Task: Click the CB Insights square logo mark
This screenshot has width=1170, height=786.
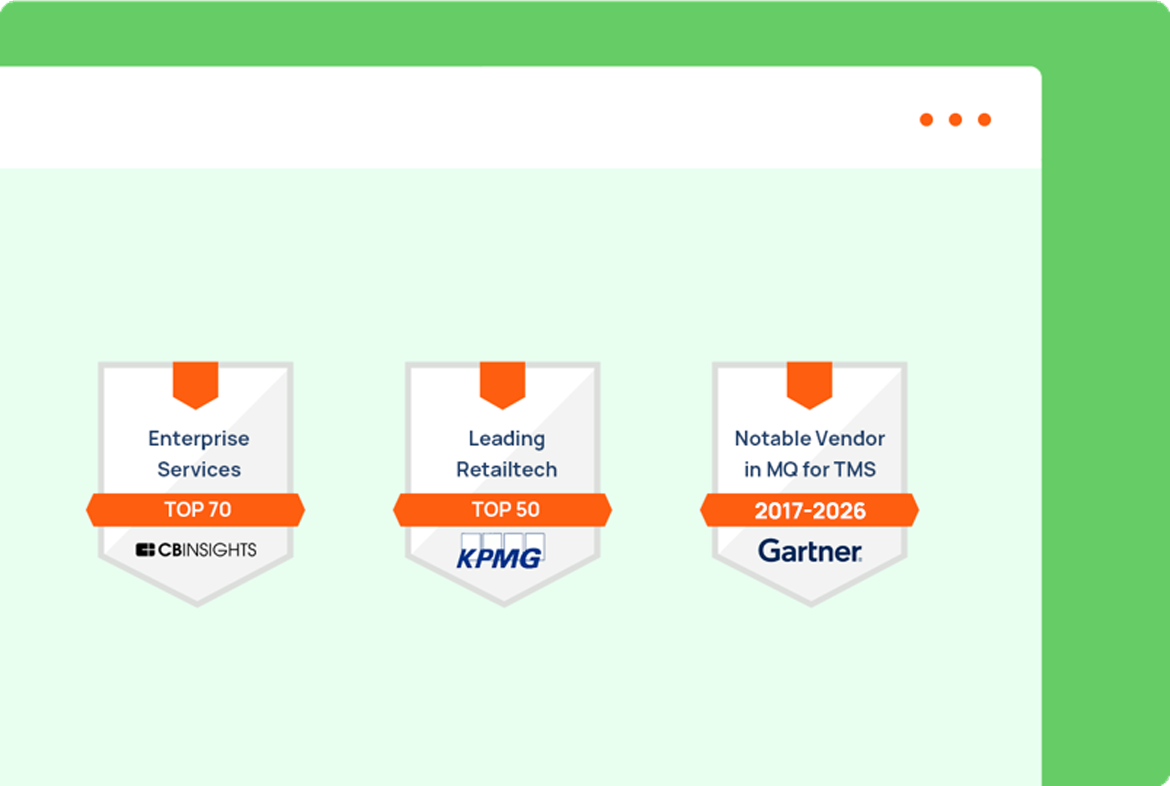Action: [x=146, y=549]
